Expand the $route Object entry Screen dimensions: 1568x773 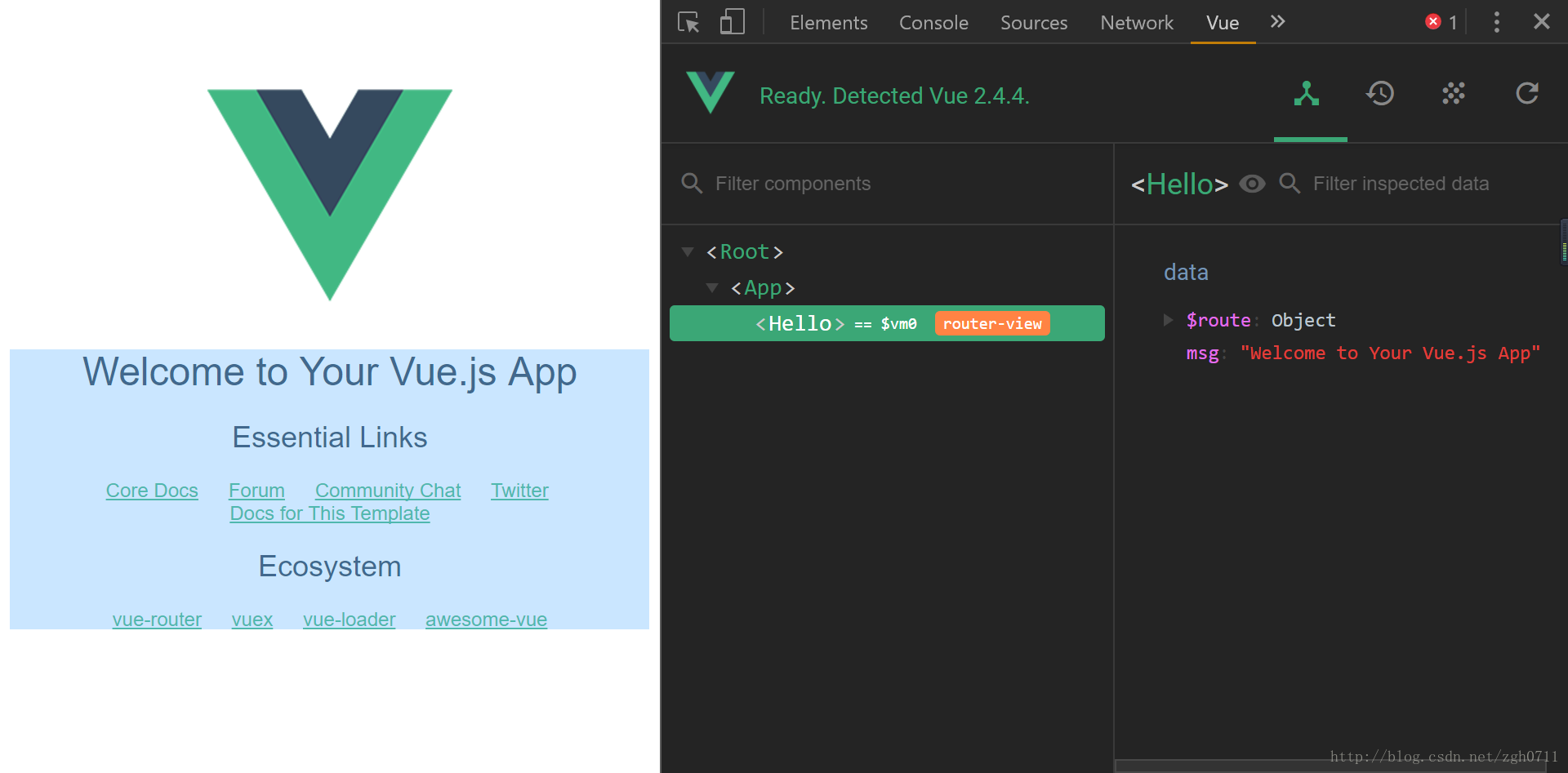coord(1168,320)
